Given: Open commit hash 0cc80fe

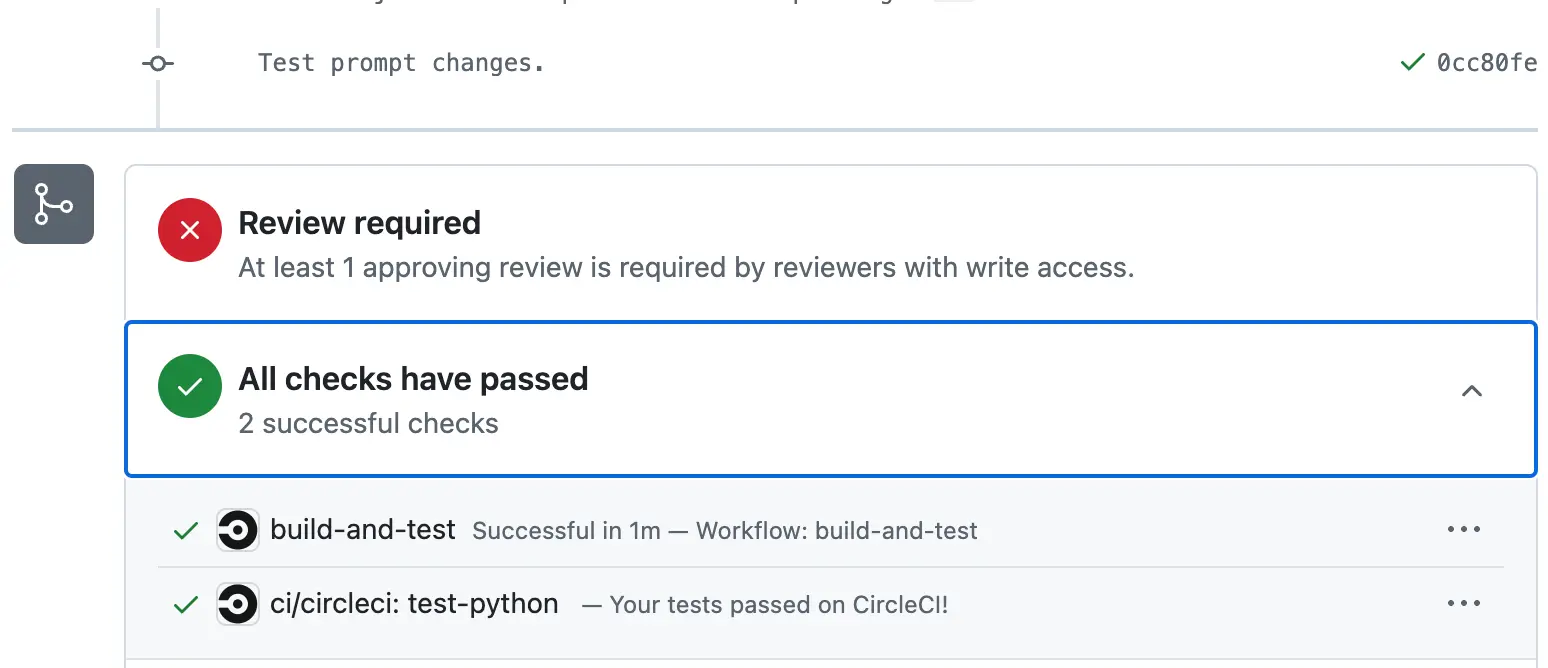Looking at the screenshot, I should (1486, 63).
